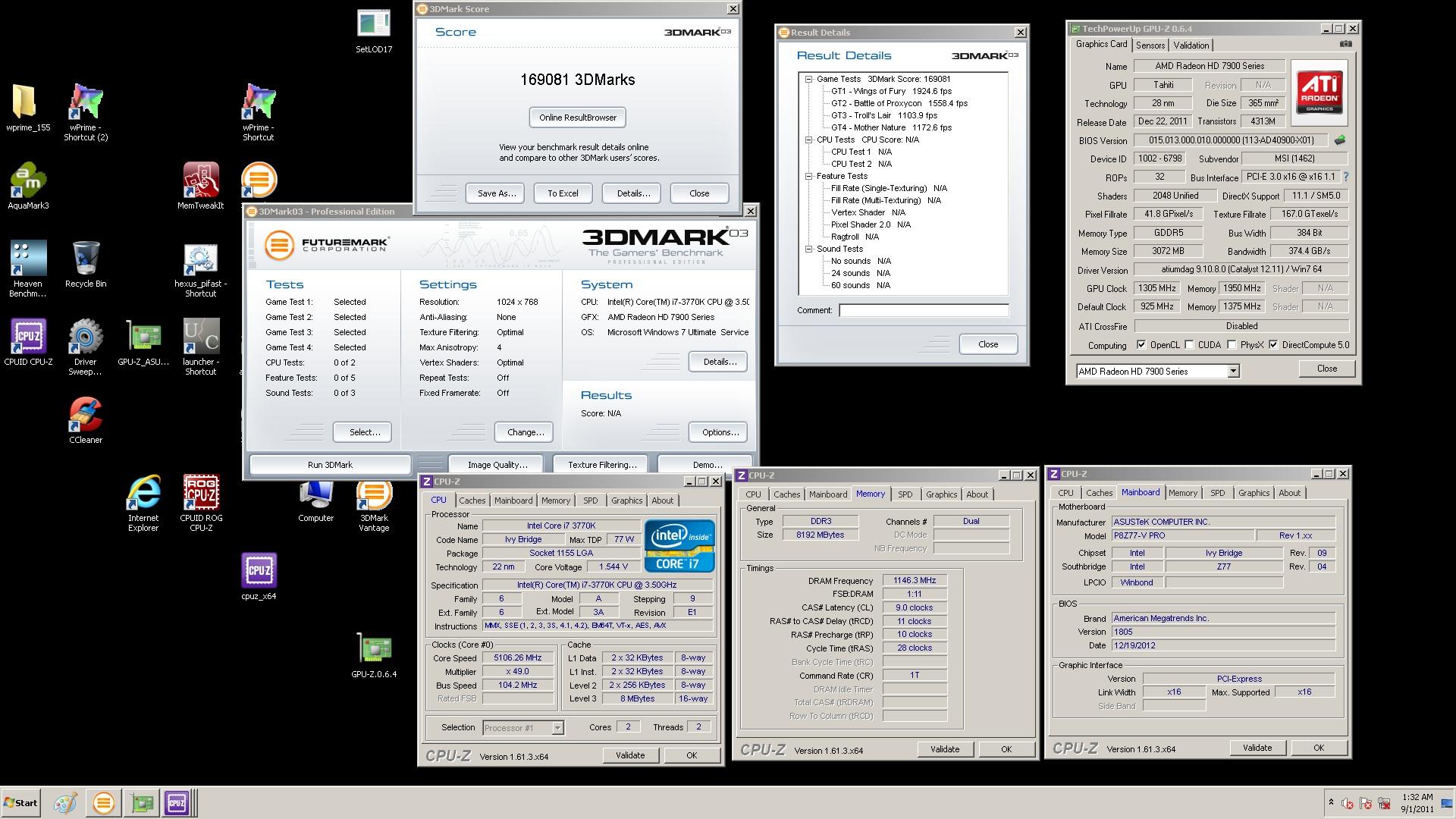
Task: Collapse the Sound Tests tree node
Action: [809, 249]
